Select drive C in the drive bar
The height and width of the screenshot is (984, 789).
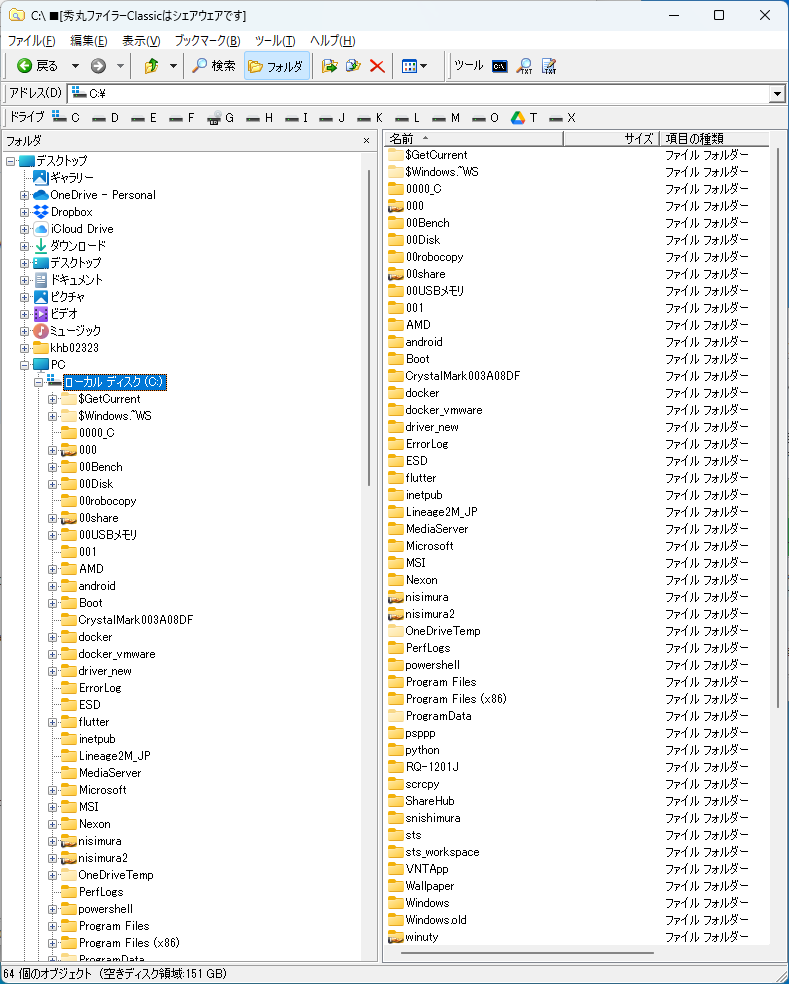67,117
